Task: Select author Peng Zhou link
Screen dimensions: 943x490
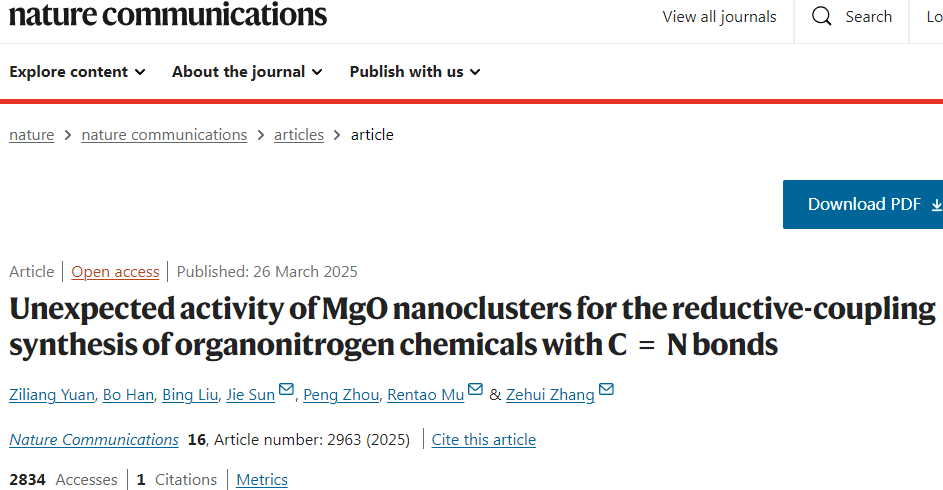Action: pos(341,395)
